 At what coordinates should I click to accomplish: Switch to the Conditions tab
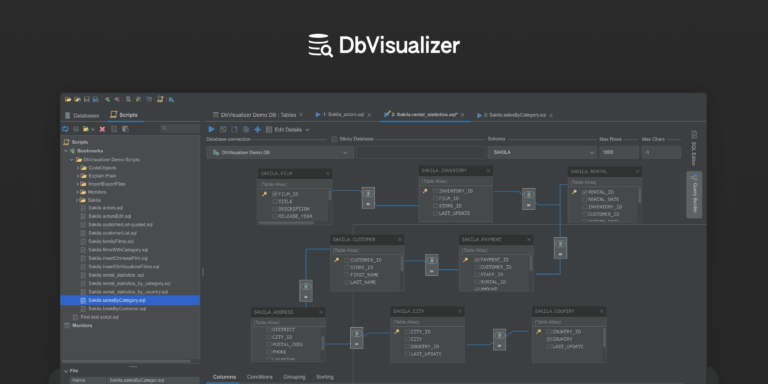pyautogui.click(x=260, y=377)
